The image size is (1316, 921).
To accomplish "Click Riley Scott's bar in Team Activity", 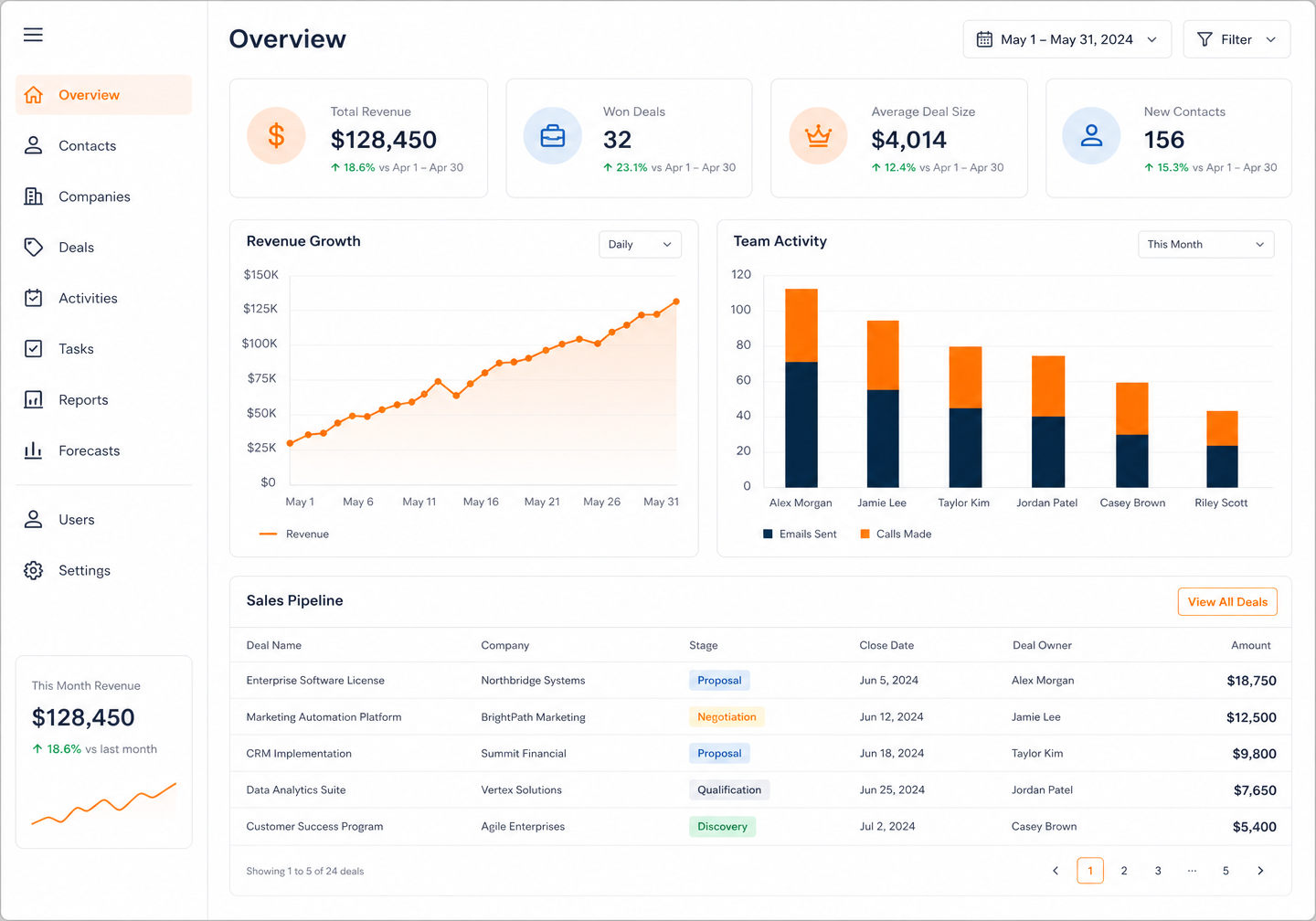I will point(1222,449).
